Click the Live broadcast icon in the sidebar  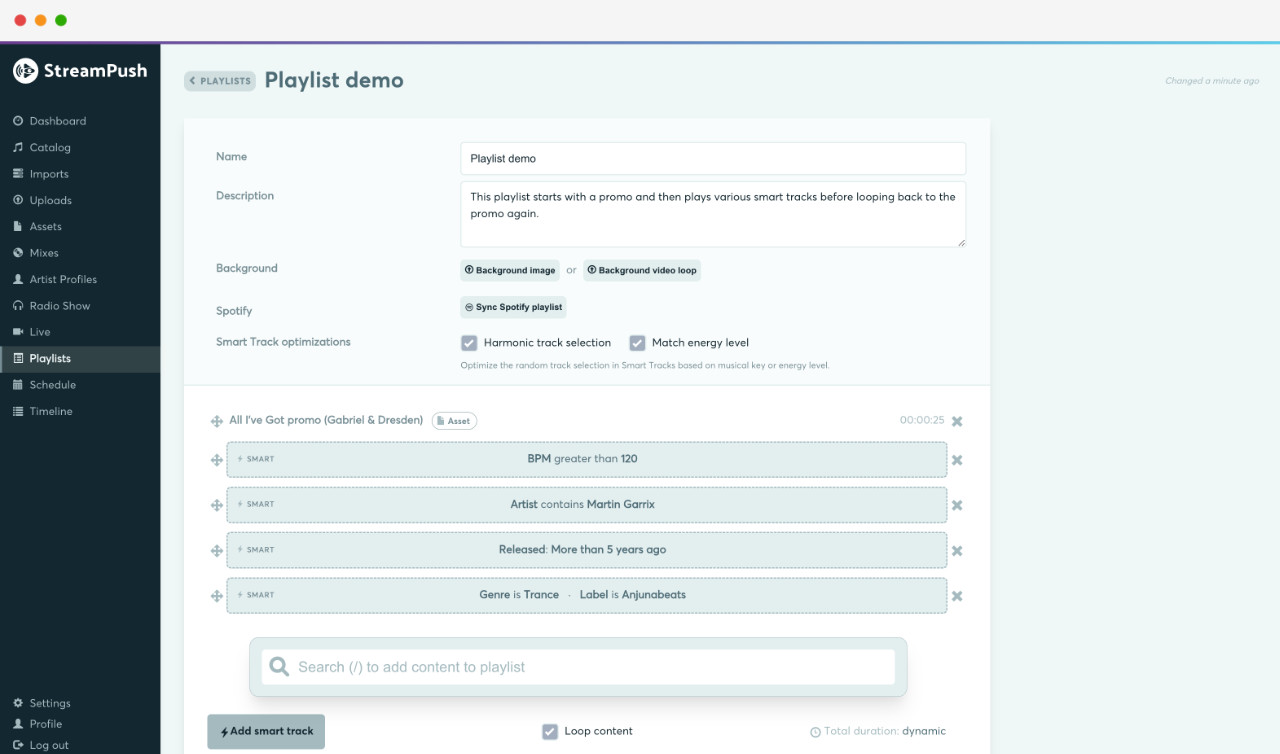[x=20, y=331]
